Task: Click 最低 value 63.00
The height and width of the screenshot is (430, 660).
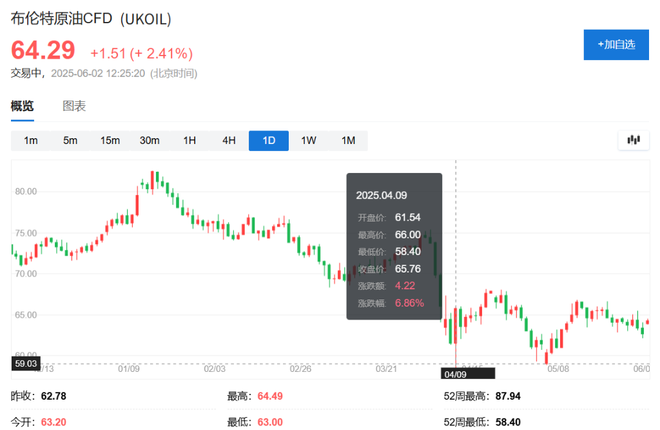Action: click(x=270, y=422)
